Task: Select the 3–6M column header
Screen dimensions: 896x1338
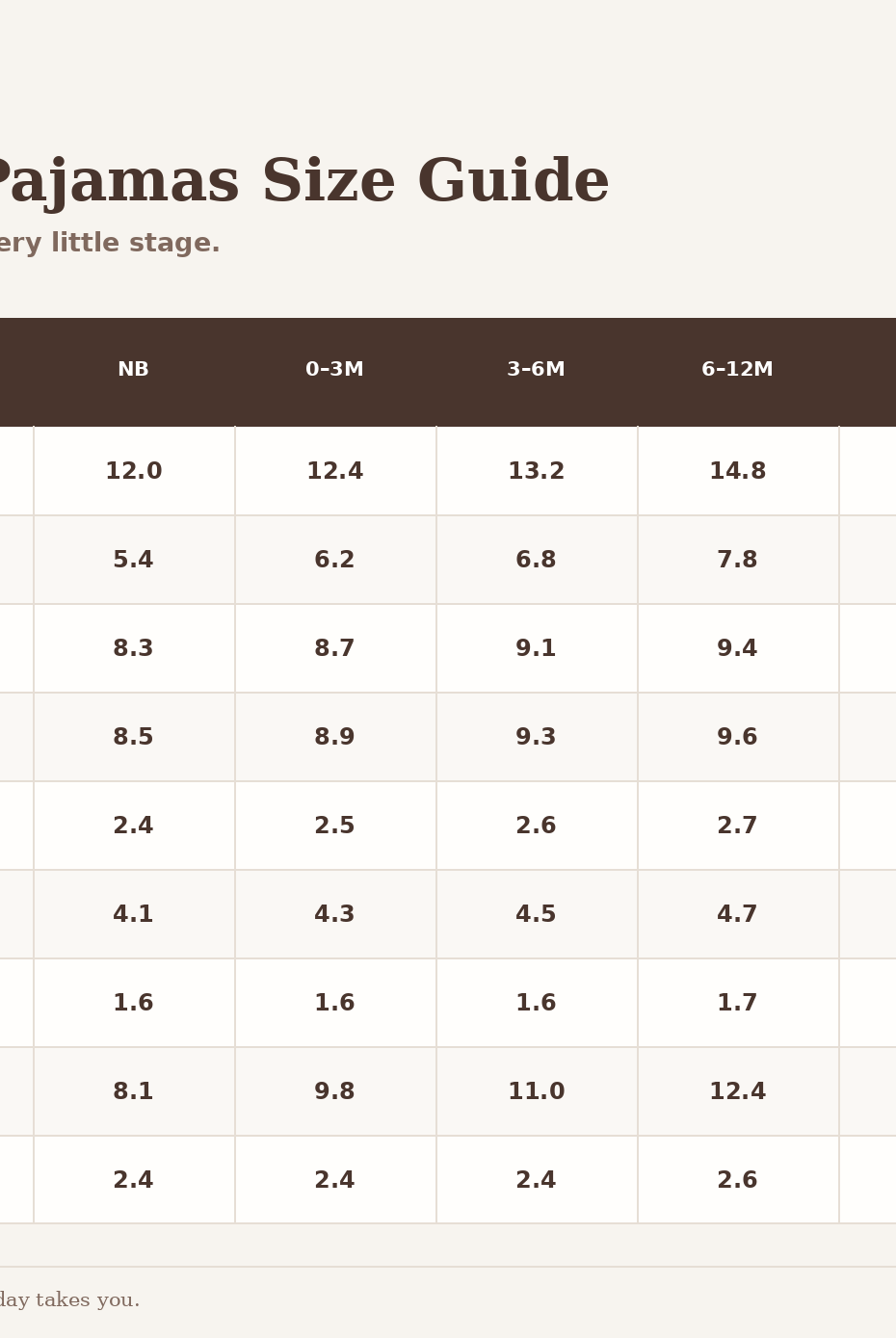Action: pyautogui.click(x=537, y=371)
